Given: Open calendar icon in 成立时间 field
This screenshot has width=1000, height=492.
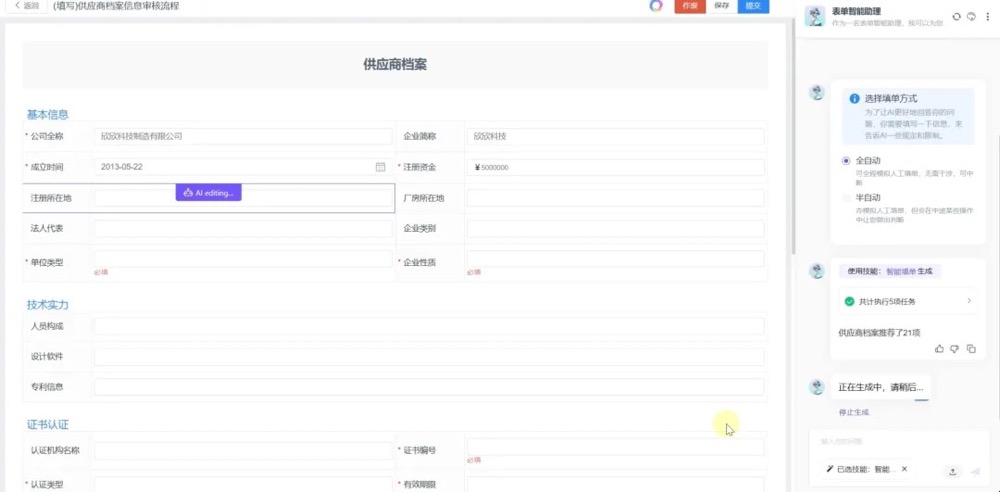Looking at the screenshot, I should click(x=380, y=167).
